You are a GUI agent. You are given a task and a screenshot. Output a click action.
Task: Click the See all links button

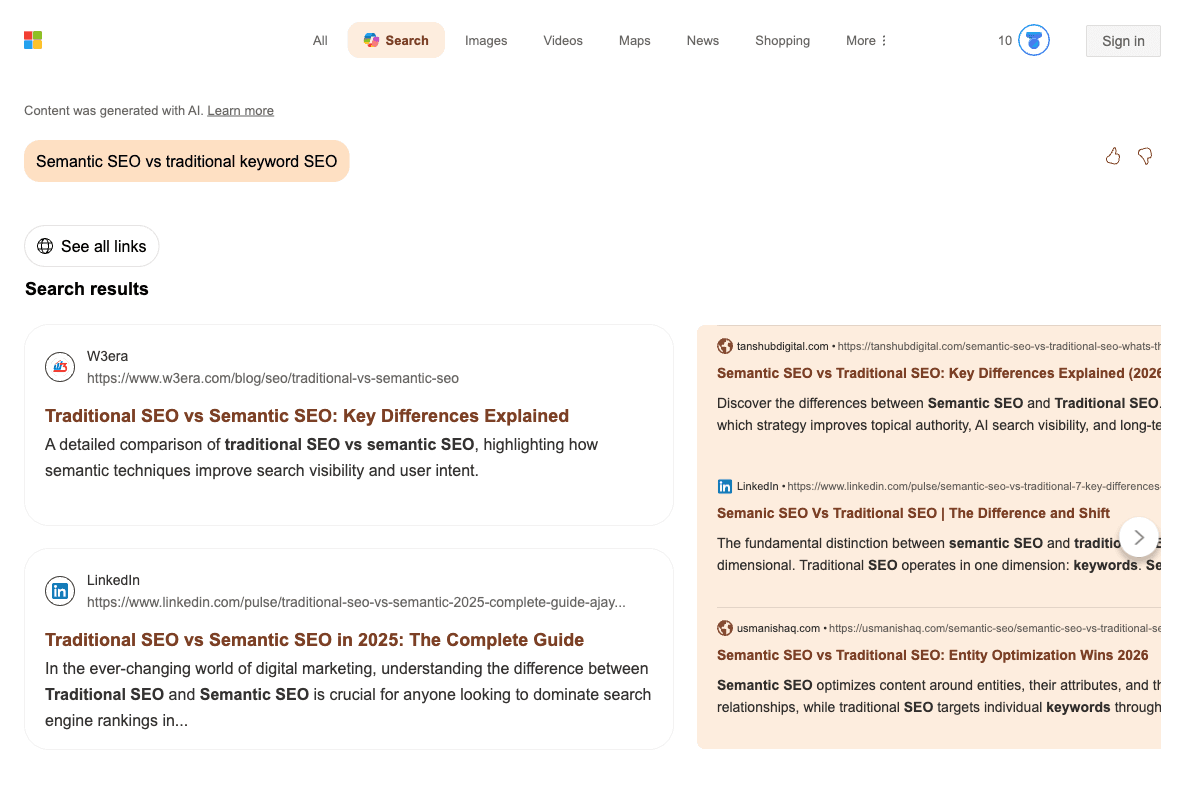(91, 246)
